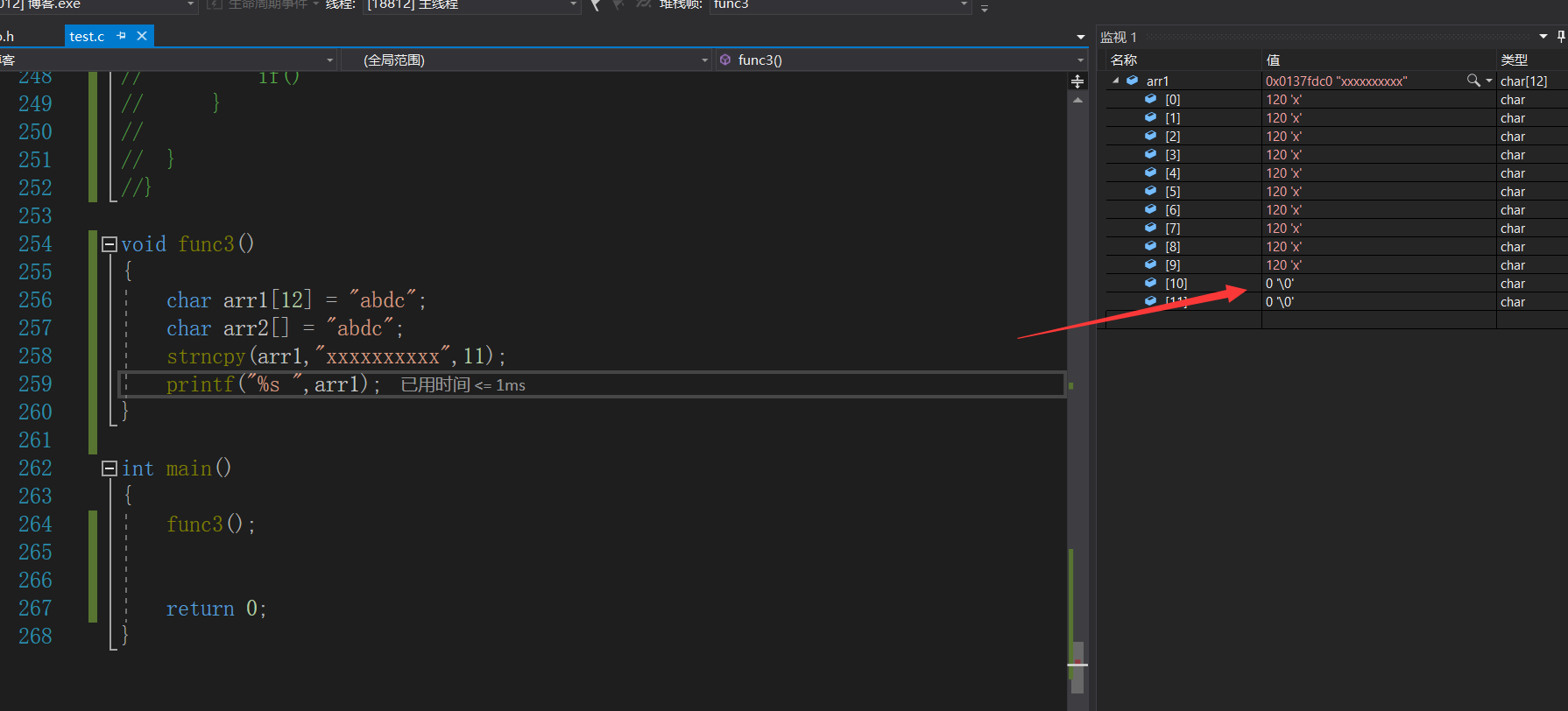Viewport: 1568px width, 711px height.
Task: Click the editor vertical scrollbar thumb
Action: point(1077,667)
